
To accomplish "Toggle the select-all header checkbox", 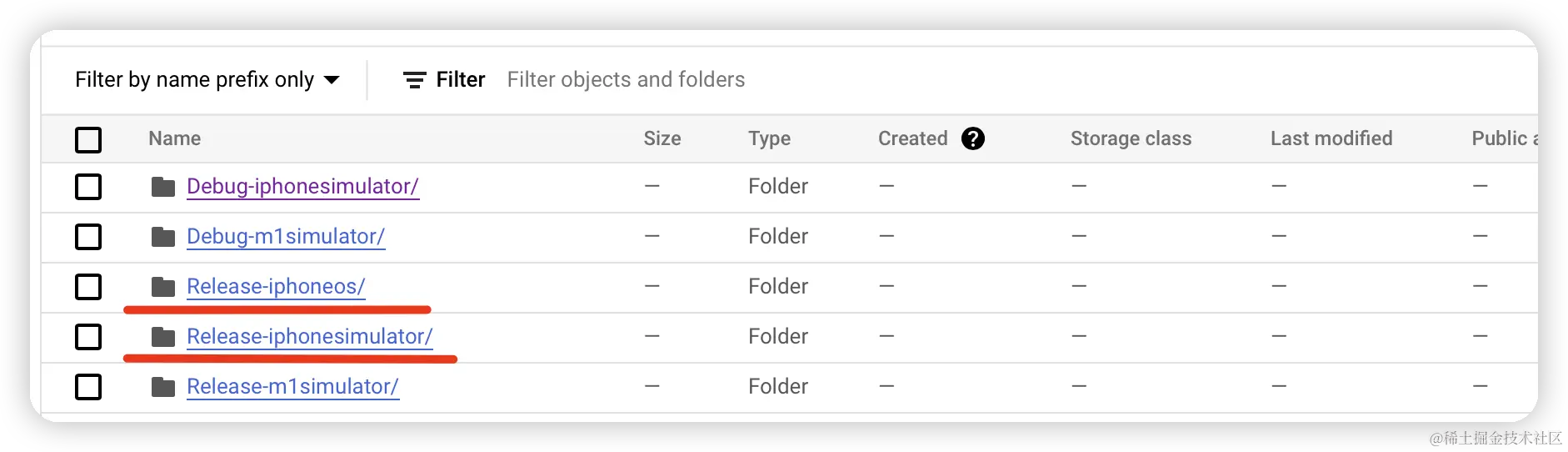I will click(88, 139).
